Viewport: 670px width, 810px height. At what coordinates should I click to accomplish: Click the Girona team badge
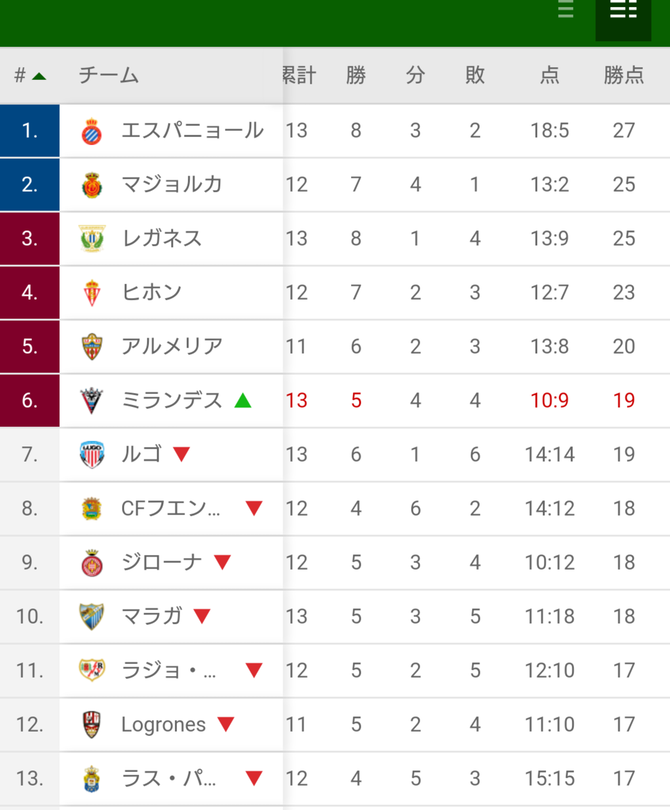92,563
